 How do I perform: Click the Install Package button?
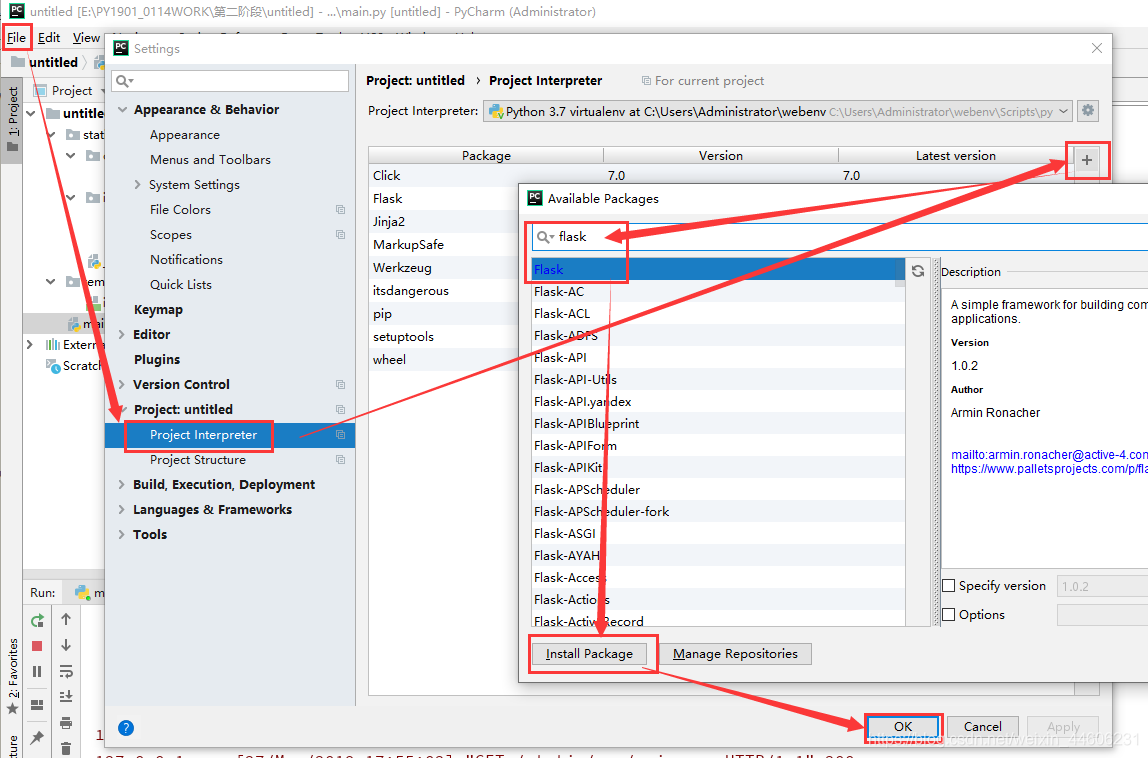(589, 653)
